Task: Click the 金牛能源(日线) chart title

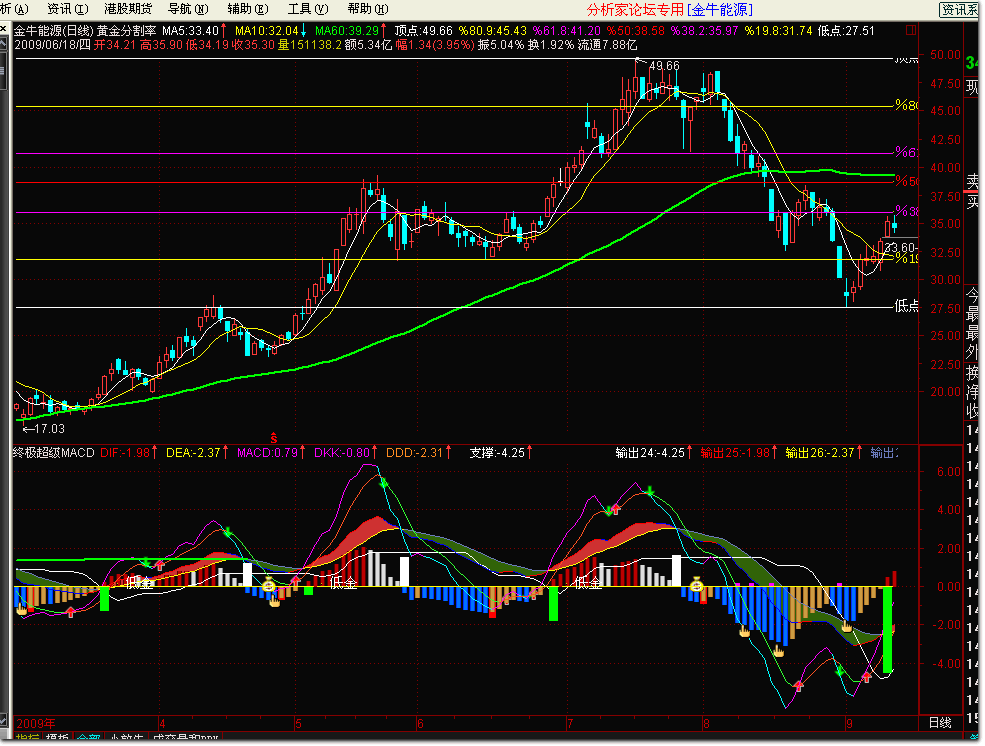Action: point(53,31)
